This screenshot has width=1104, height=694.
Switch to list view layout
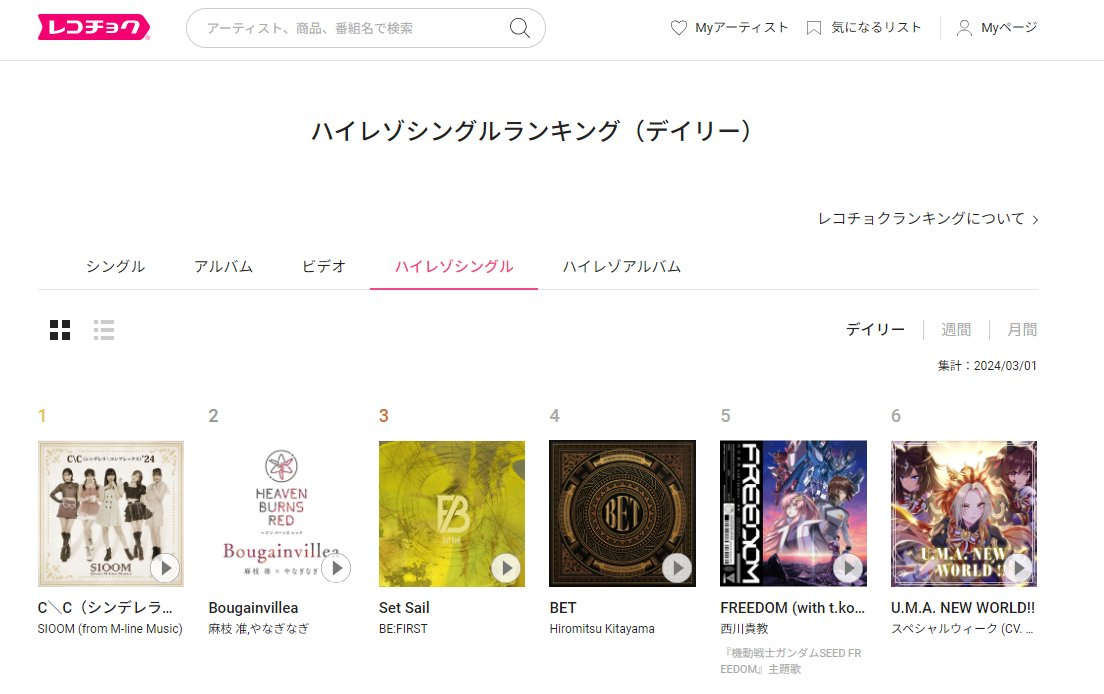104,329
